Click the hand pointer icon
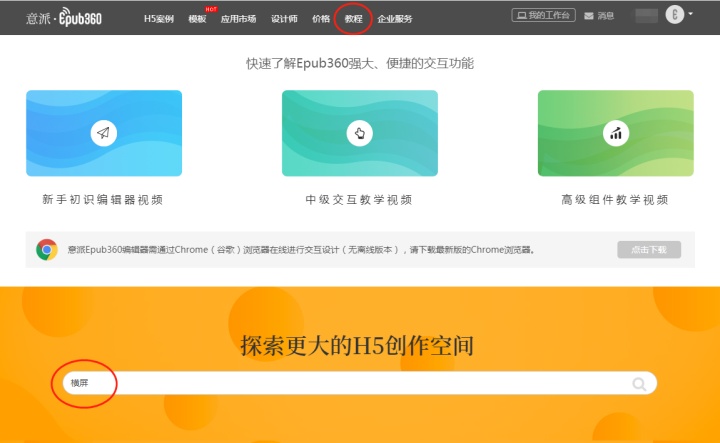720x443 pixels. coord(360,133)
